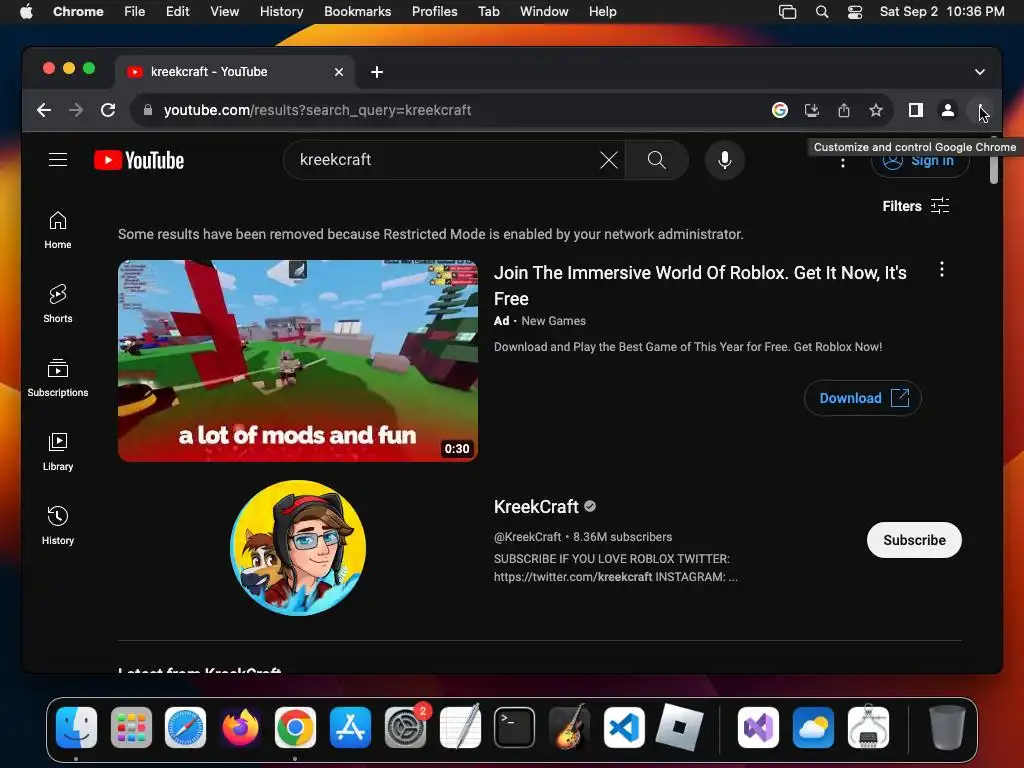The width and height of the screenshot is (1024, 768).
Task: Open System Settings from the Dock
Action: click(x=406, y=728)
